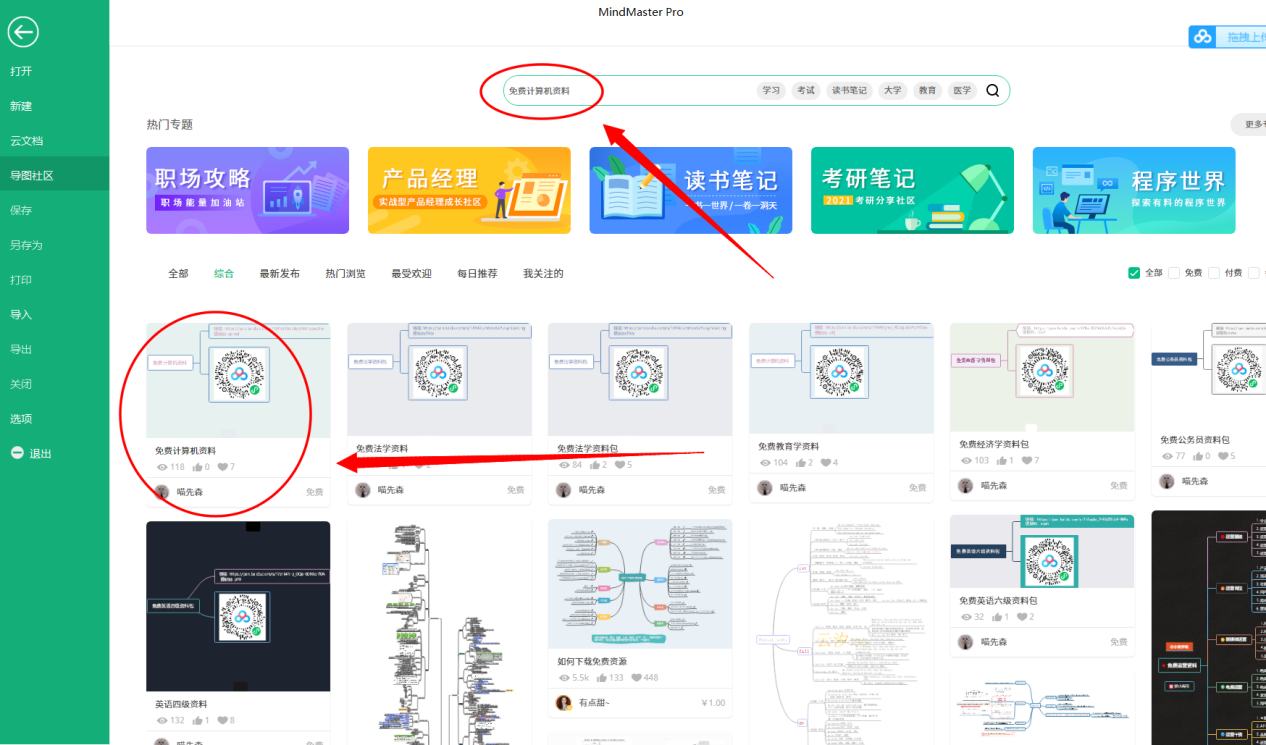Click the 读书笔记 search tag
Viewport: 1266px width, 745px height.
(x=850, y=90)
